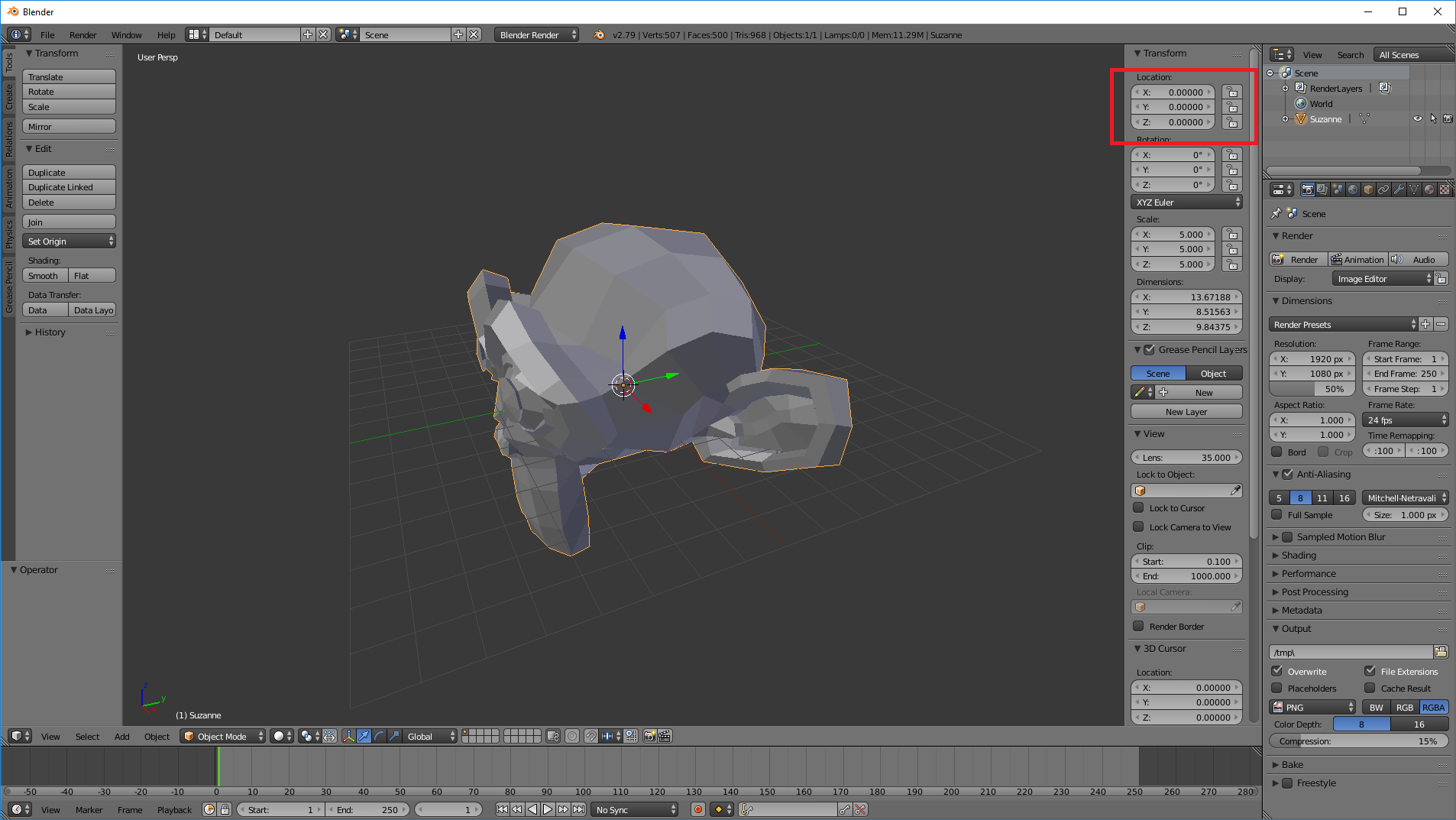Toggle Suzanne visibility eye icon

[x=1417, y=118]
